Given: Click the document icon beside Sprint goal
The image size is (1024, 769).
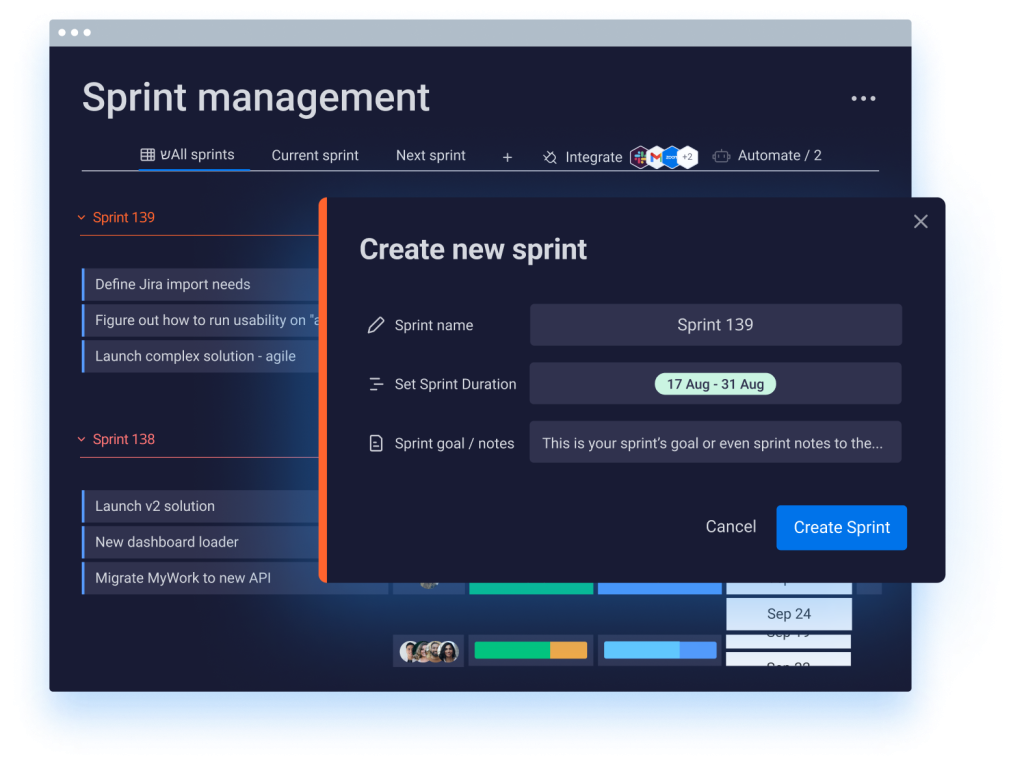Looking at the screenshot, I should pos(376,443).
